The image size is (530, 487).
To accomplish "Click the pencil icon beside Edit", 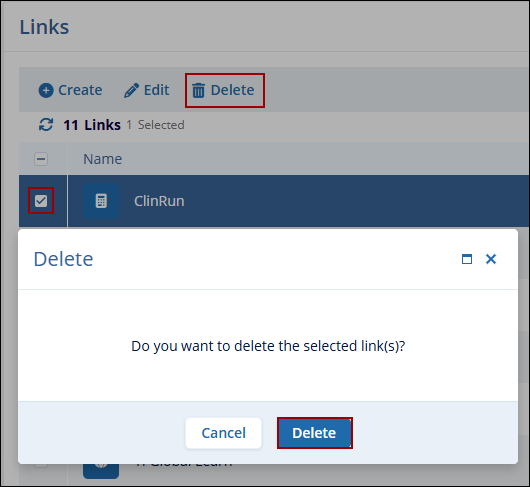I will click(131, 90).
